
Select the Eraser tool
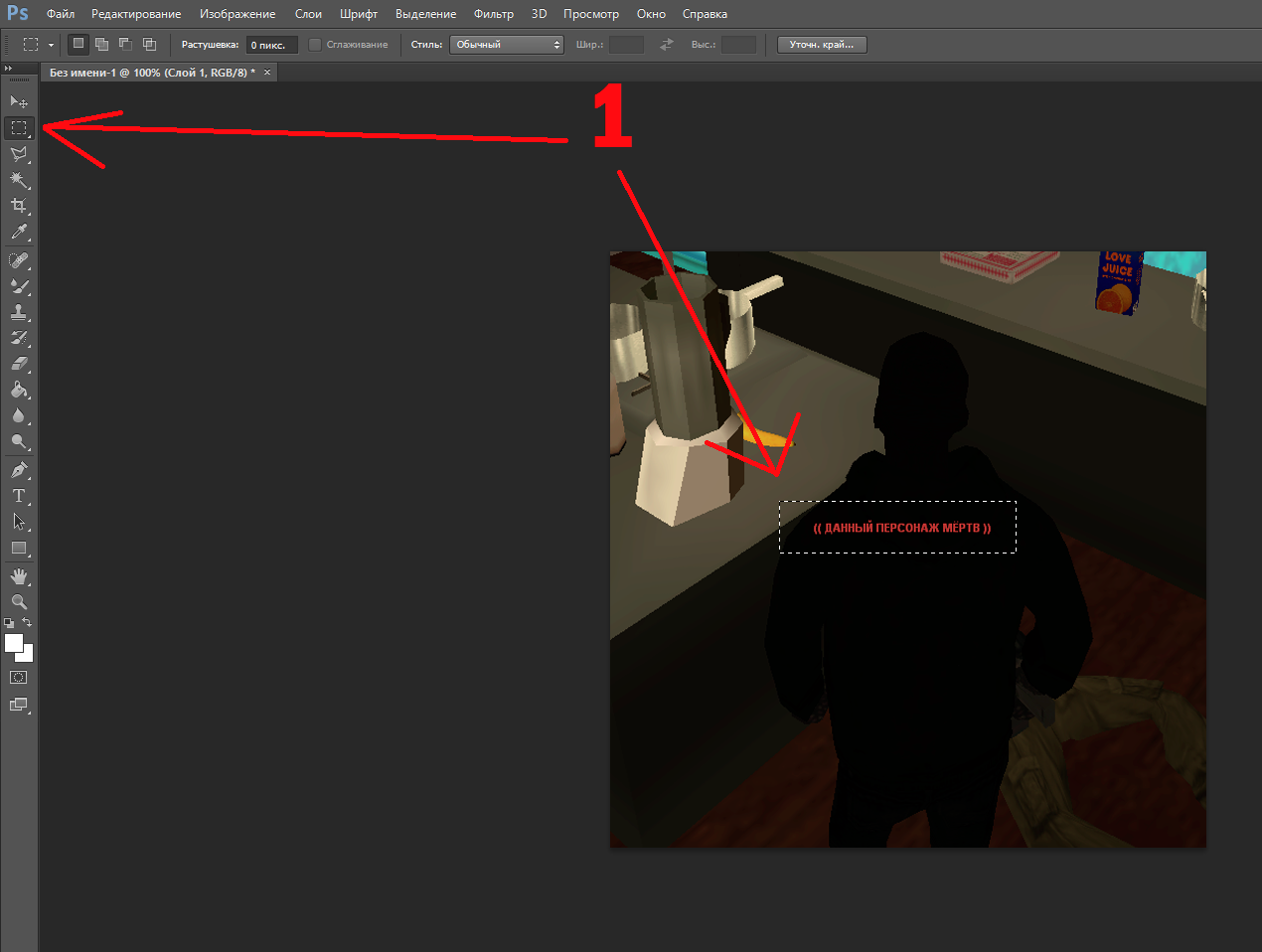tap(18, 364)
